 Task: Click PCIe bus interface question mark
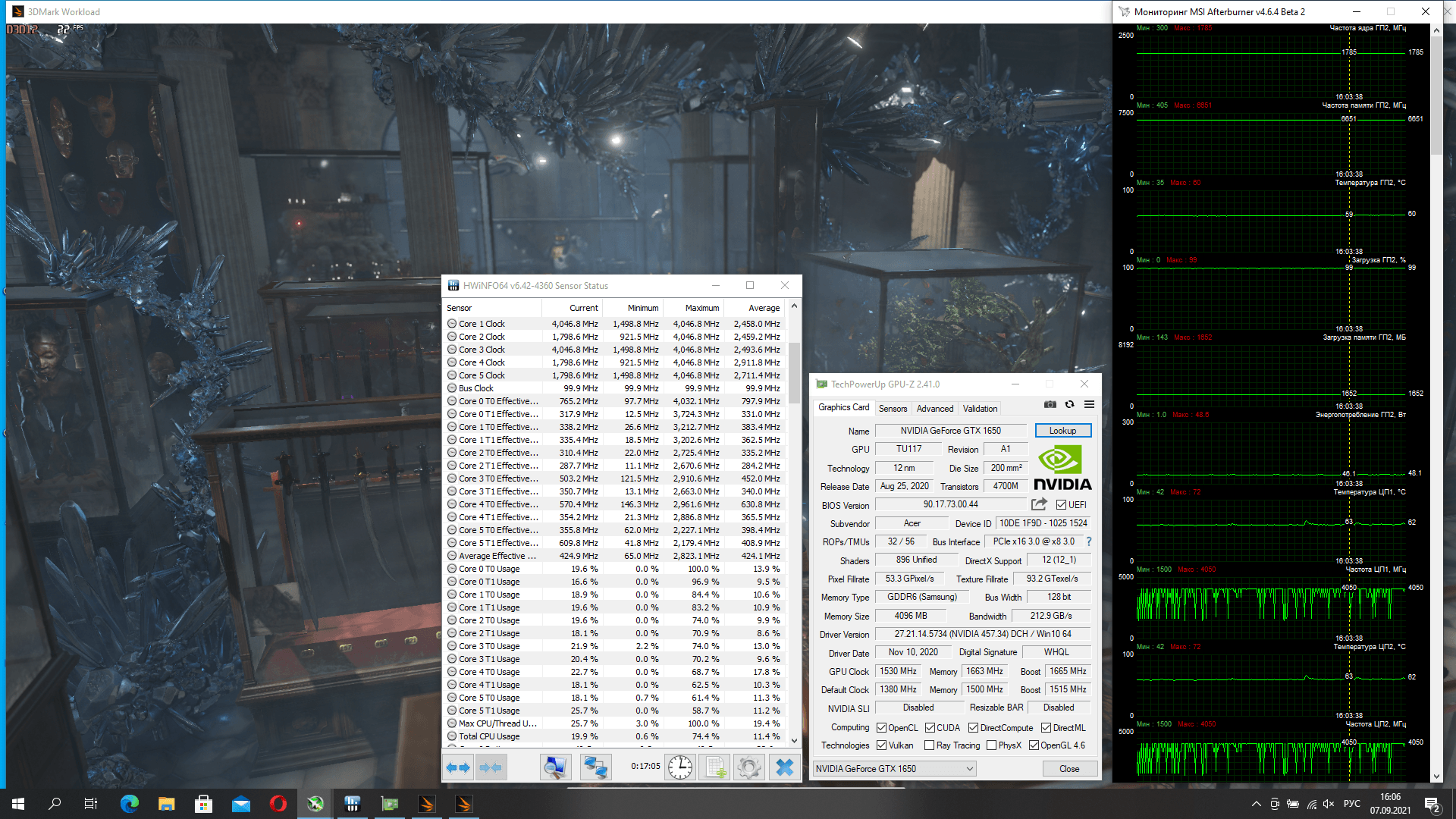[x=1089, y=541]
